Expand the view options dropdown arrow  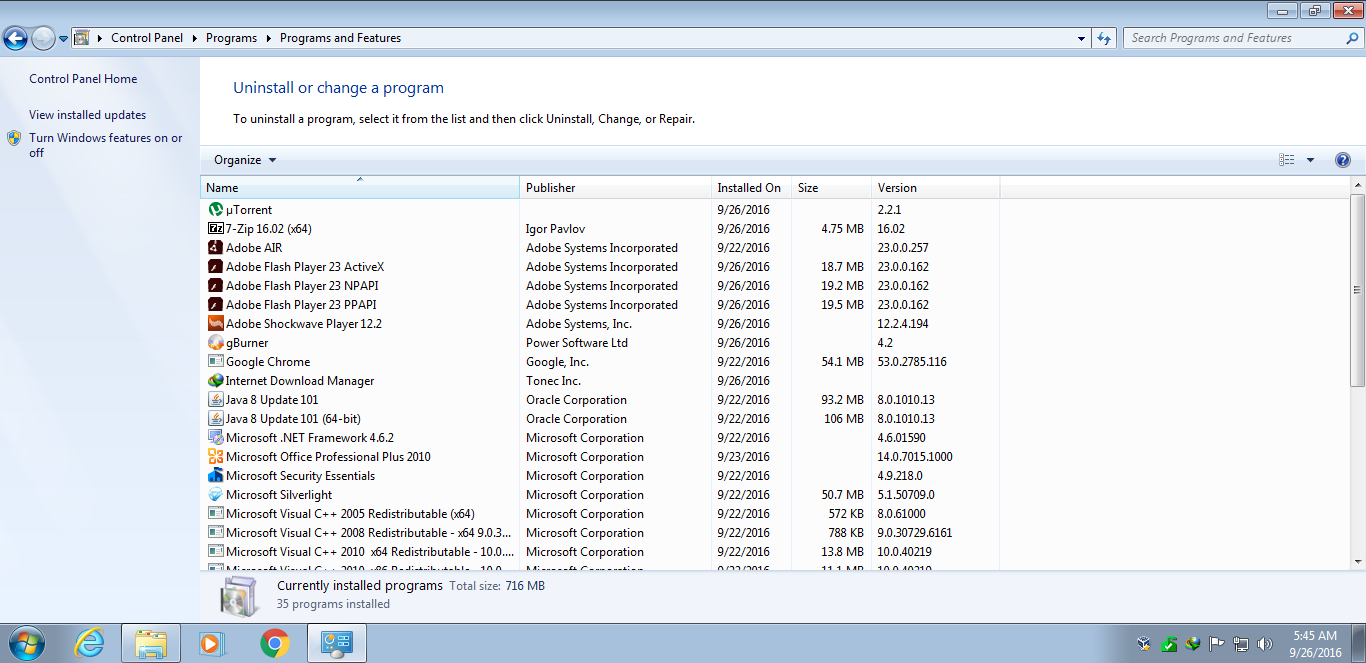pyautogui.click(x=1310, y=160)
